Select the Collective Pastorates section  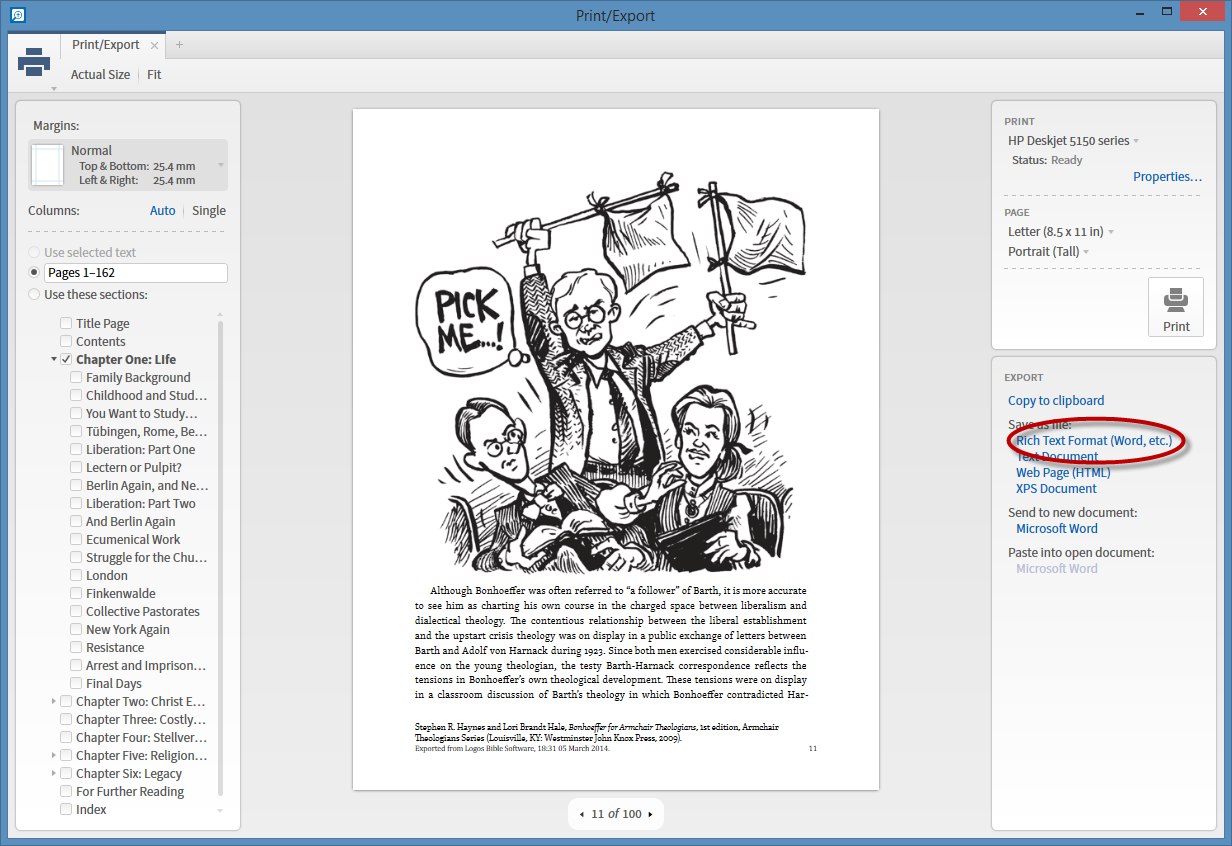pos(143,612)
